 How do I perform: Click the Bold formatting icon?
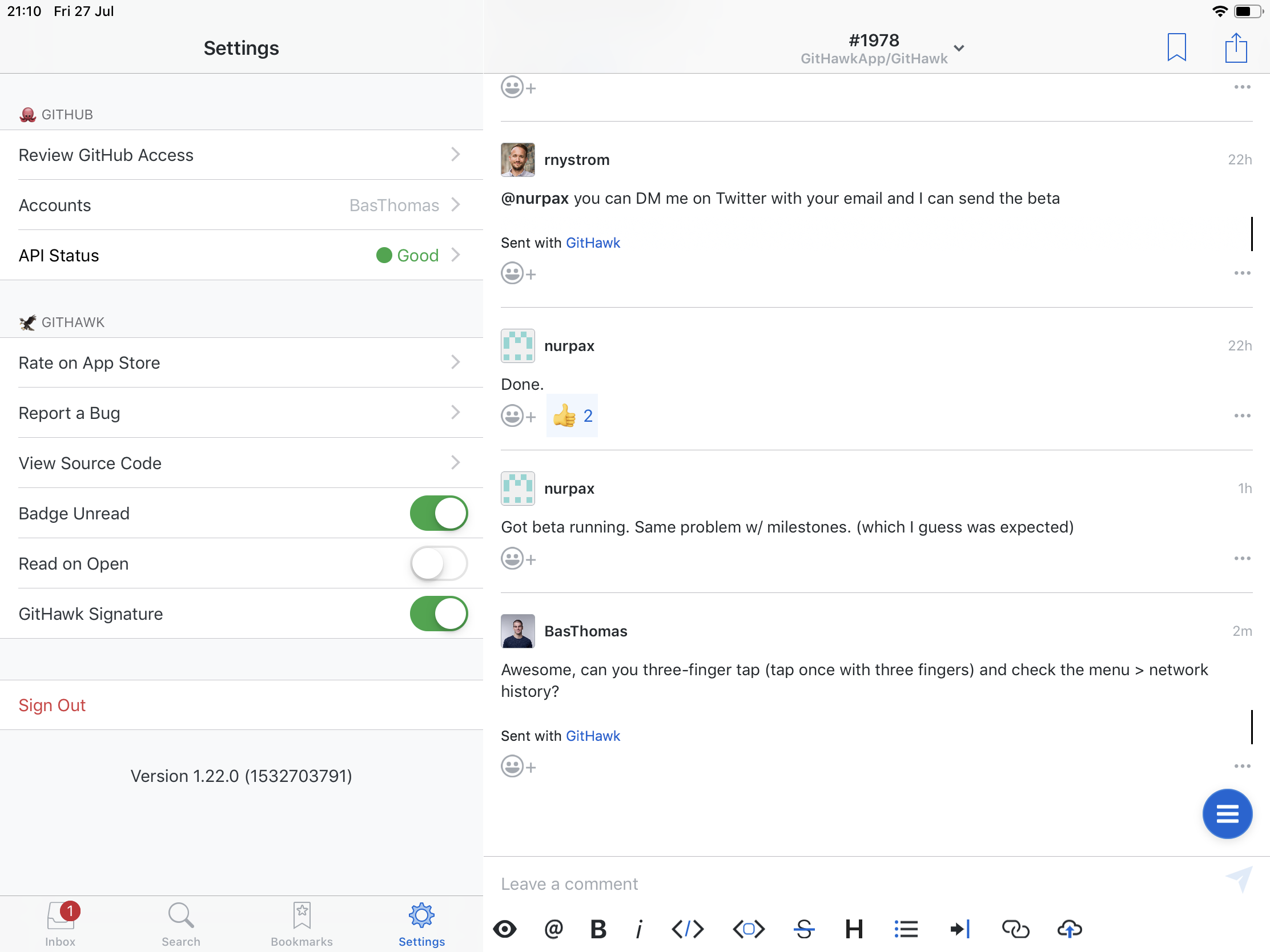(598, 929)
